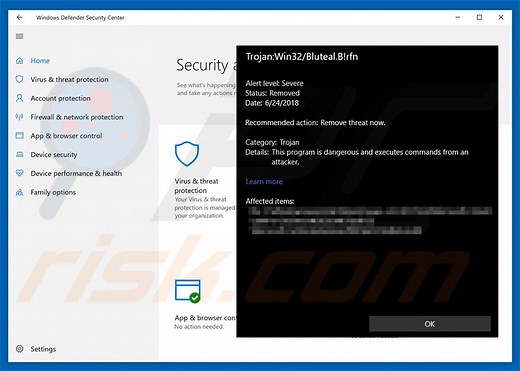Open Account protection sidebar item
Screen dimensions: 520x371
60,98
